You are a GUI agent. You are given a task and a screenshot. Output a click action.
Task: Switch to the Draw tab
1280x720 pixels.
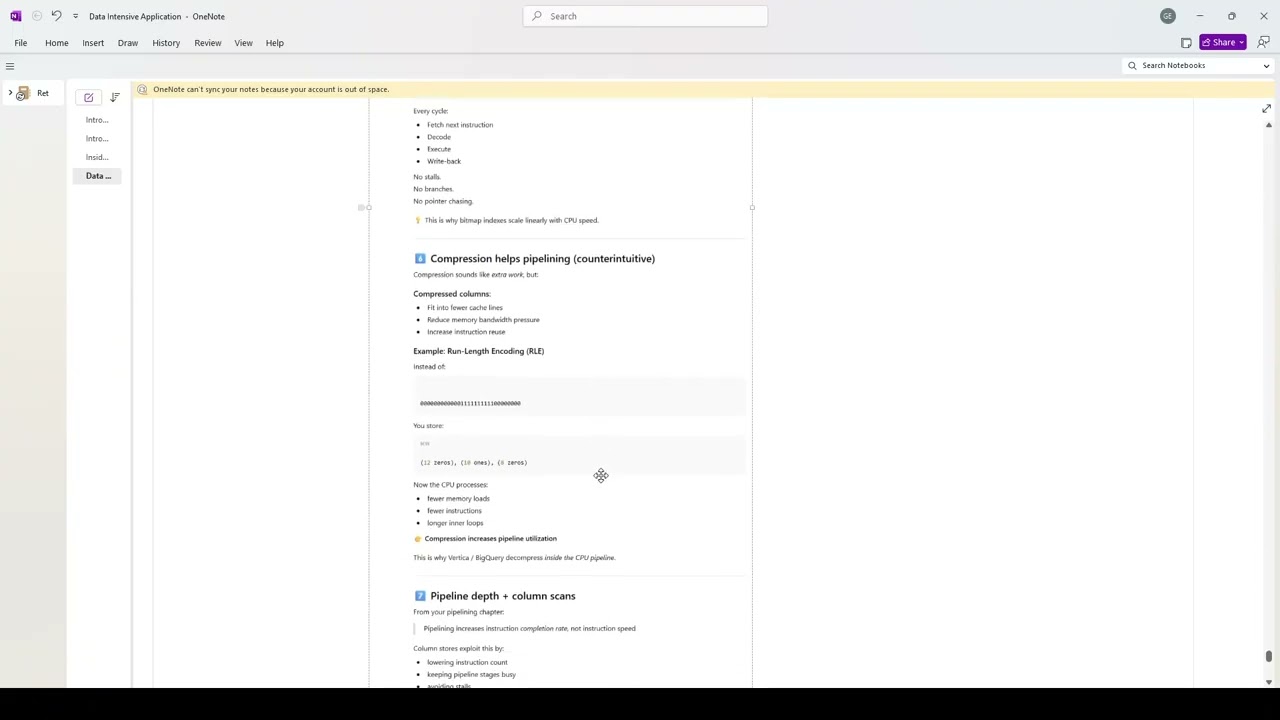coord(128,43)
